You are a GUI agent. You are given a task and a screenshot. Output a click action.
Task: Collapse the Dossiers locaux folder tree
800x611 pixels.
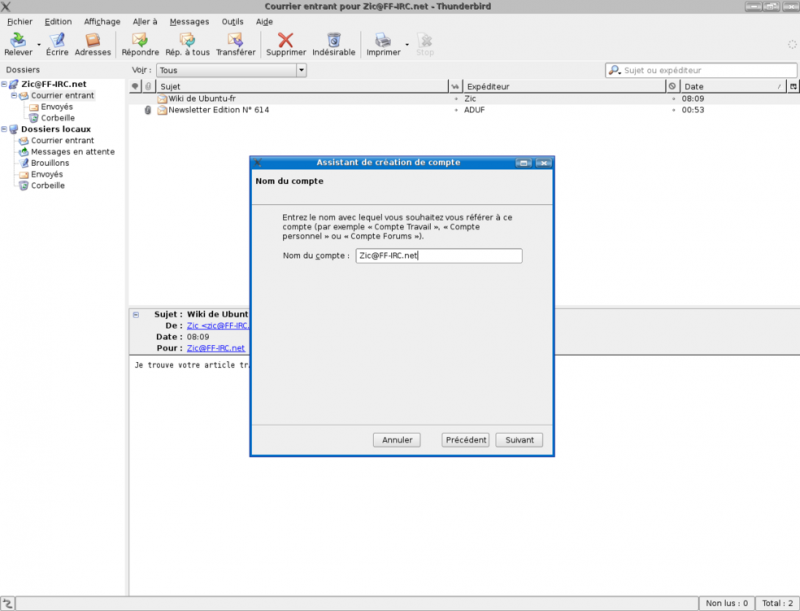(x=4, y=129)
